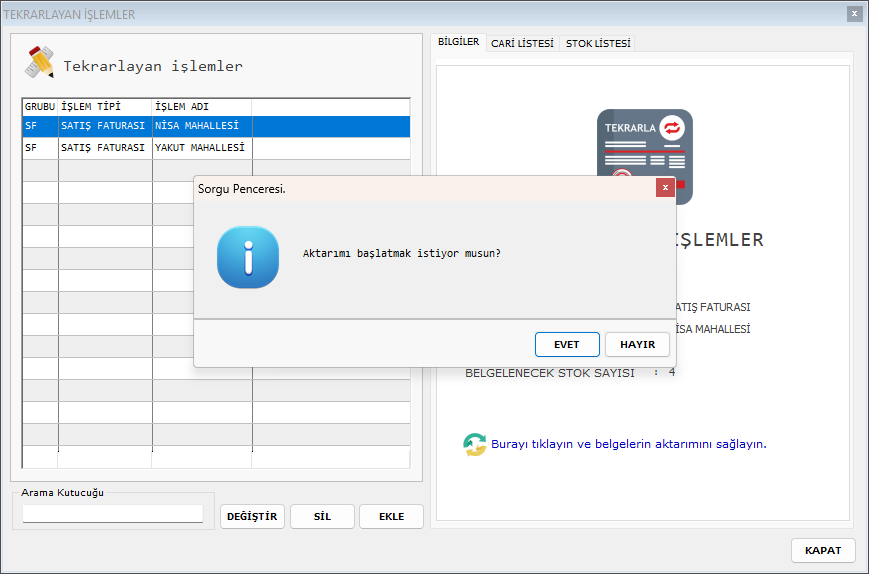Viewport: 869px width, 574px height.
Task: Click the pencil and ruler icon
Action: coord(40,62)
